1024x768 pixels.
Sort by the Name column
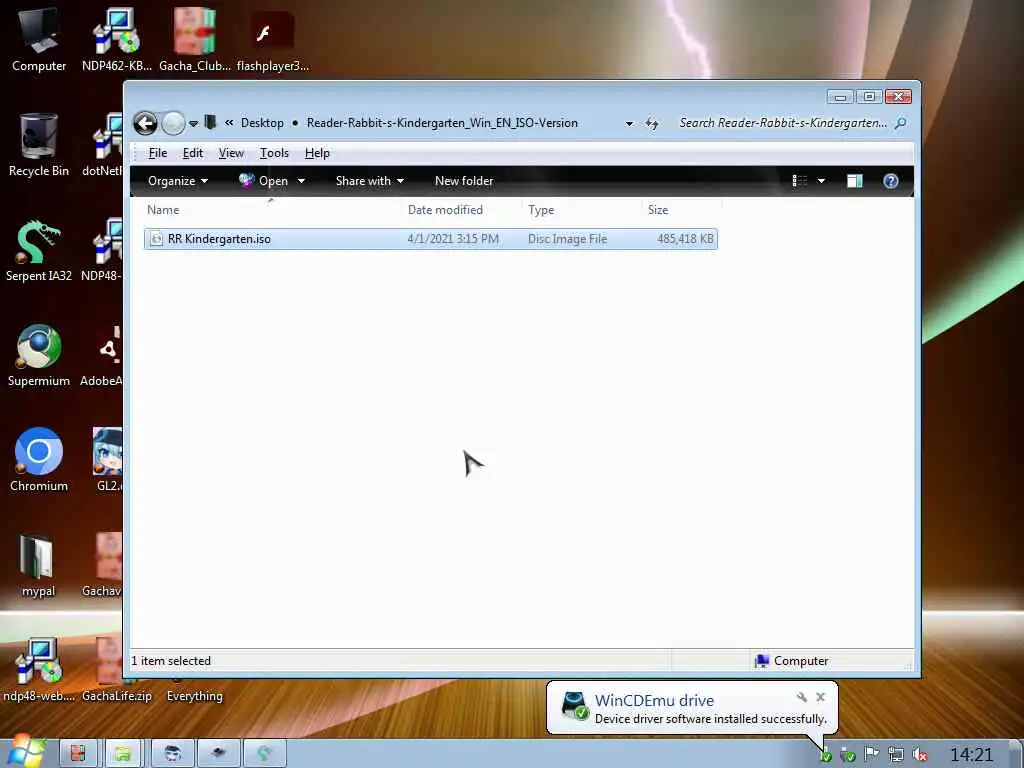163,210
